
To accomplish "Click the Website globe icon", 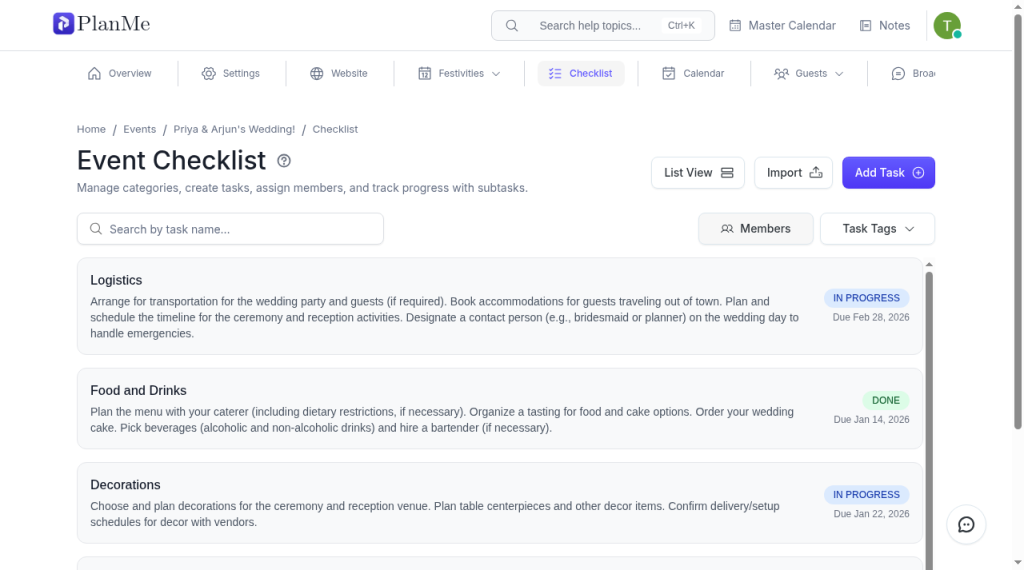I will [317, 73].
